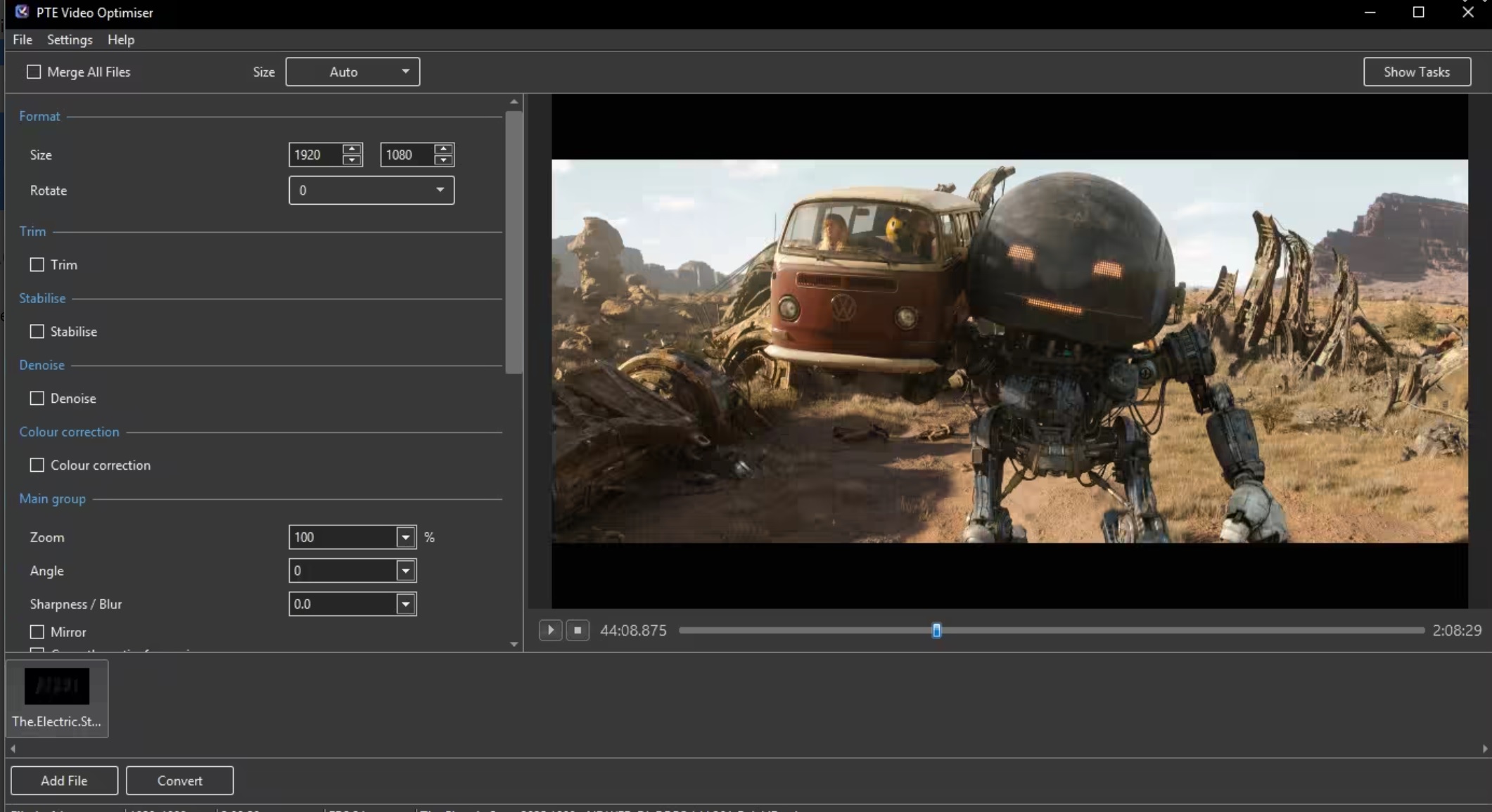Click the width field showing 1920

point(316,155)
